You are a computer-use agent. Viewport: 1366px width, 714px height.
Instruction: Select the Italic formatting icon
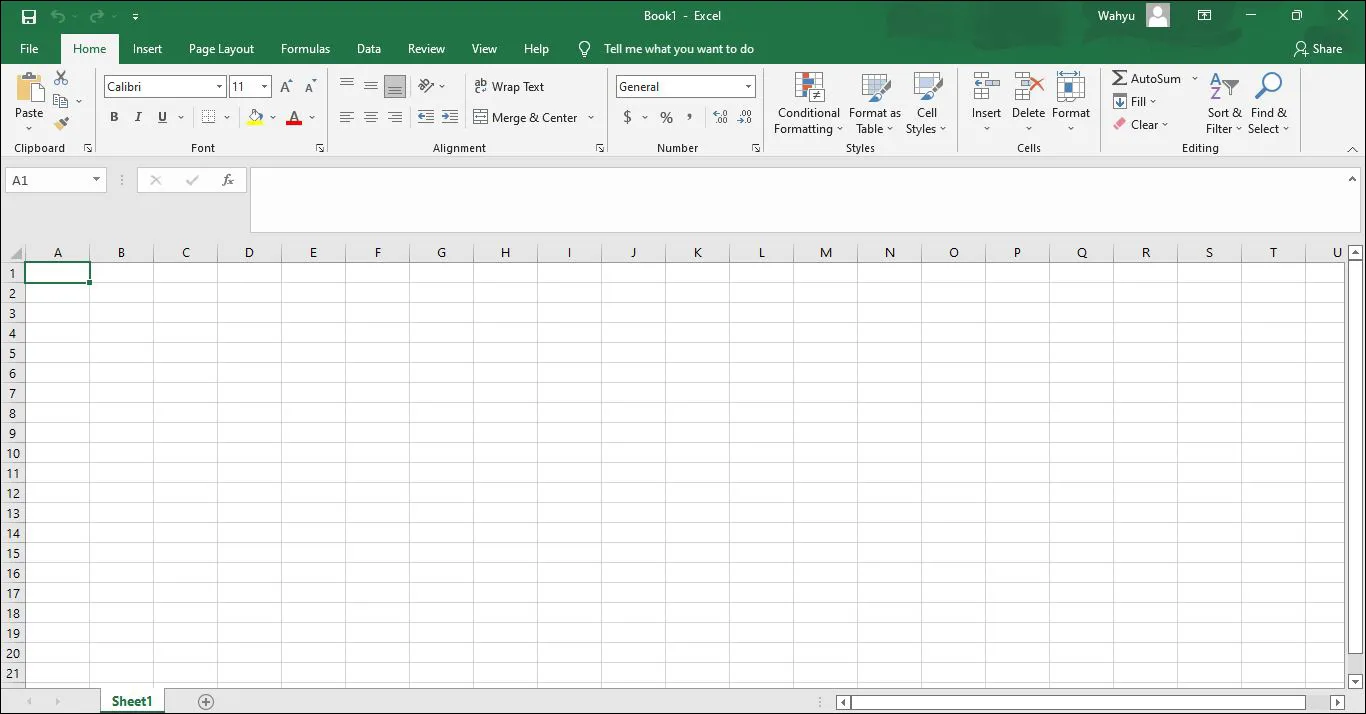(x=137, y=117)
